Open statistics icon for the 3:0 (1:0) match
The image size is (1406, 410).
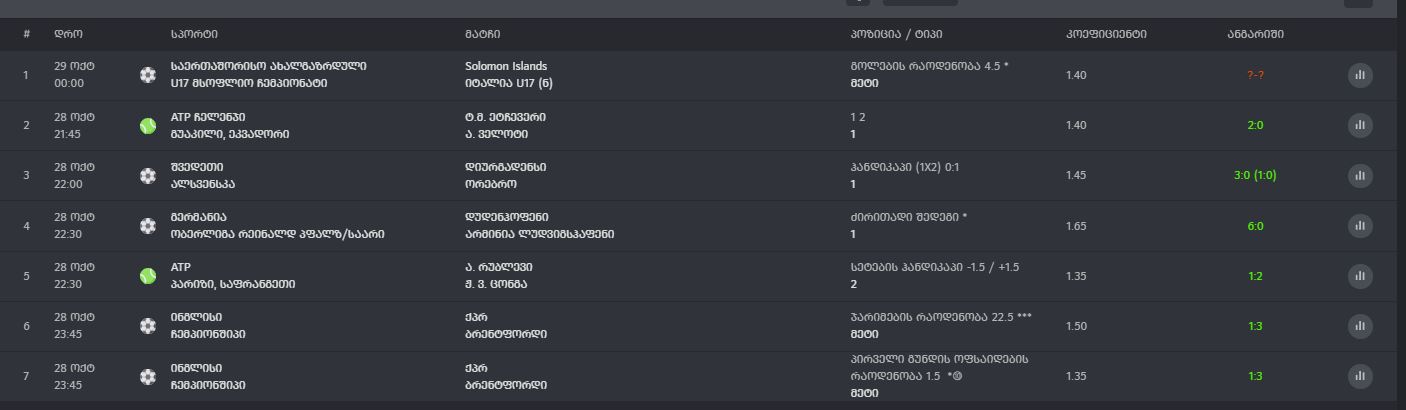pos(1359,175)
